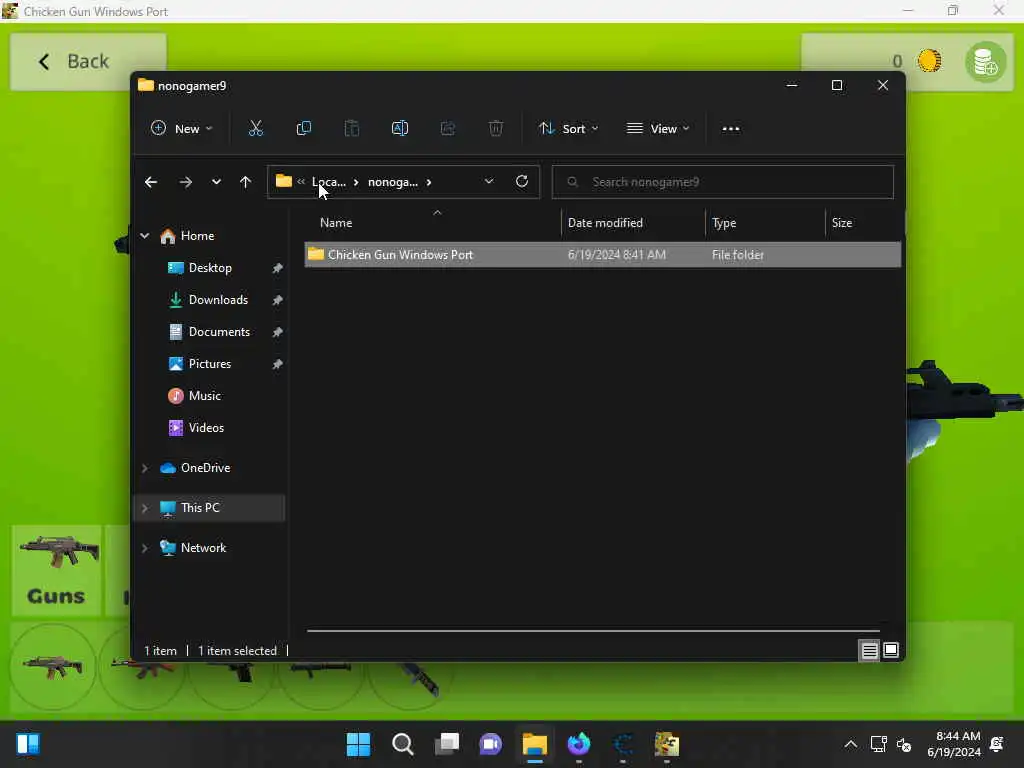Click the Copy icon in Explorer toolbar

click(304, 129)
